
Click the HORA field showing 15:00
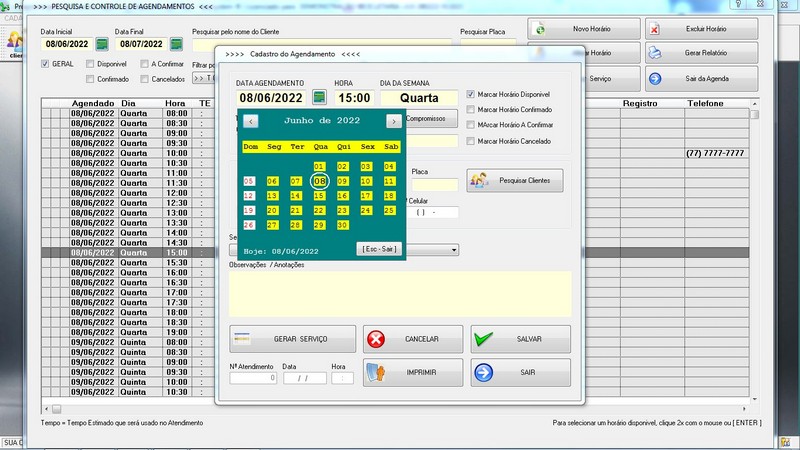point(355,98)
